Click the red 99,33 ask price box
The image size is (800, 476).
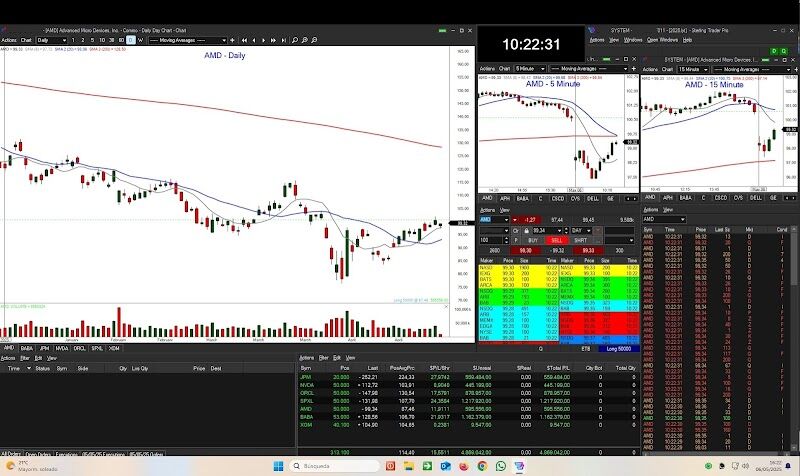click(588, 250)
